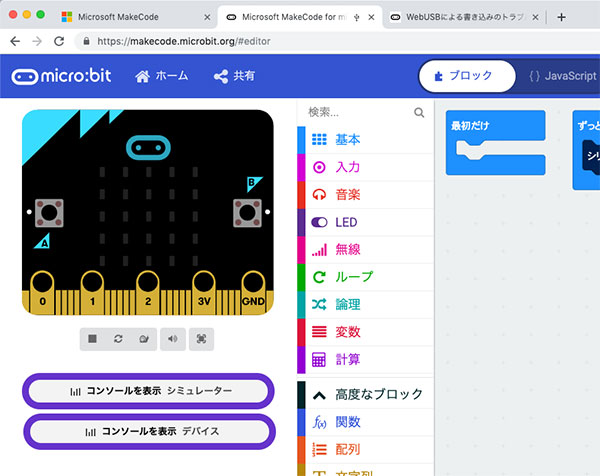Toggle slow-motion mode snail icon
This screenshot has width=600, height=476.
click(x=146, y=339)
